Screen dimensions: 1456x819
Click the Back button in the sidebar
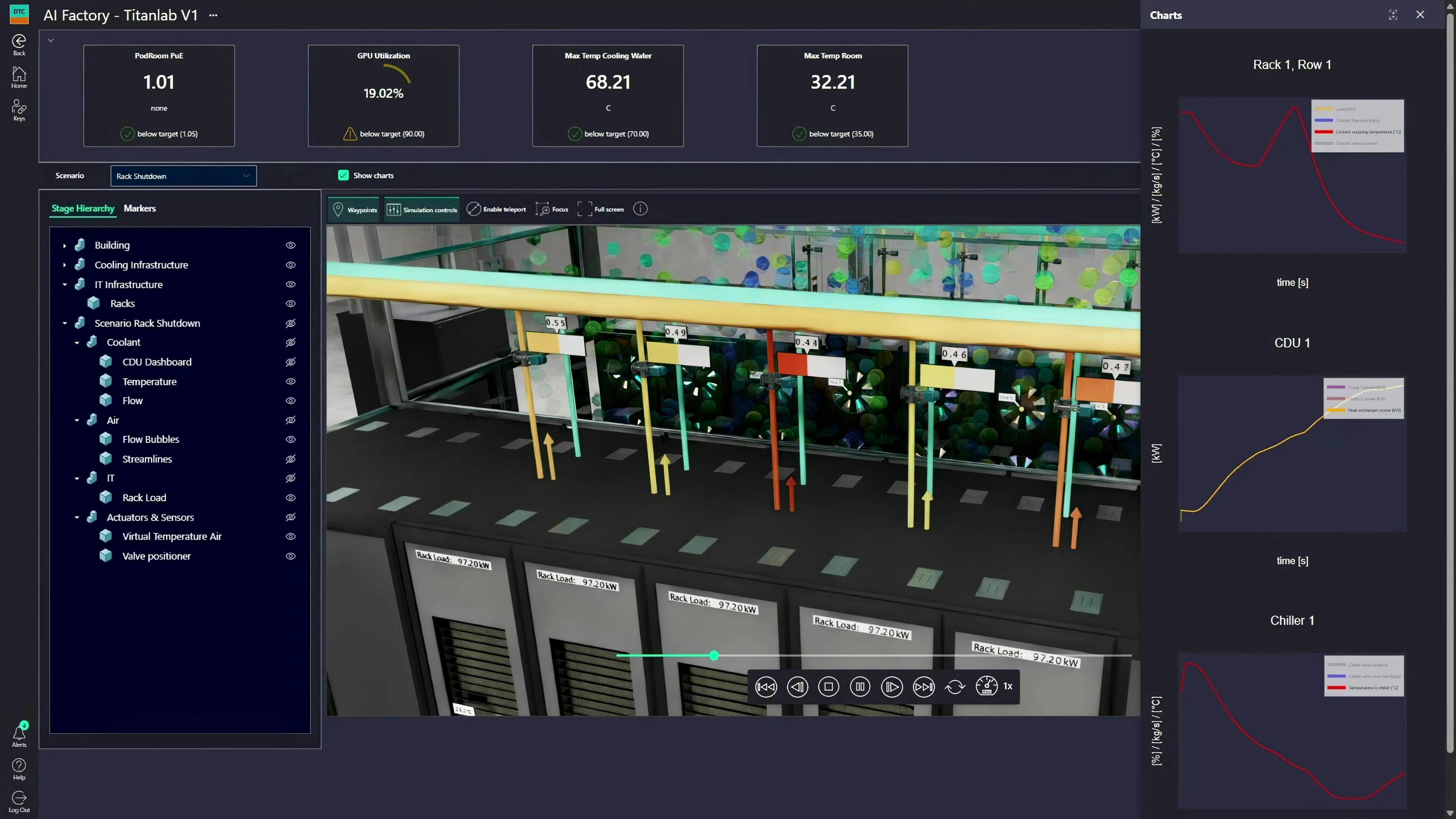point(19,44)
